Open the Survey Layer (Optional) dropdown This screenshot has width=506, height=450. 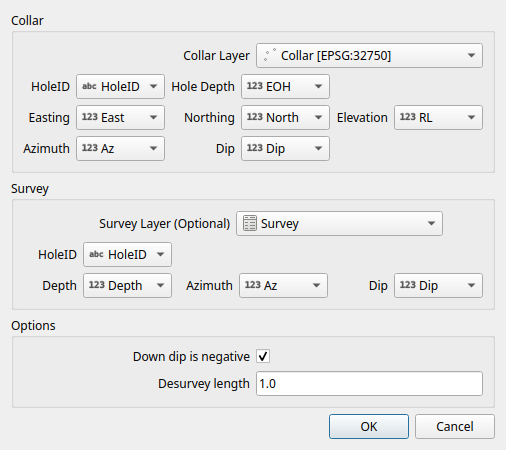click(339, 223)
